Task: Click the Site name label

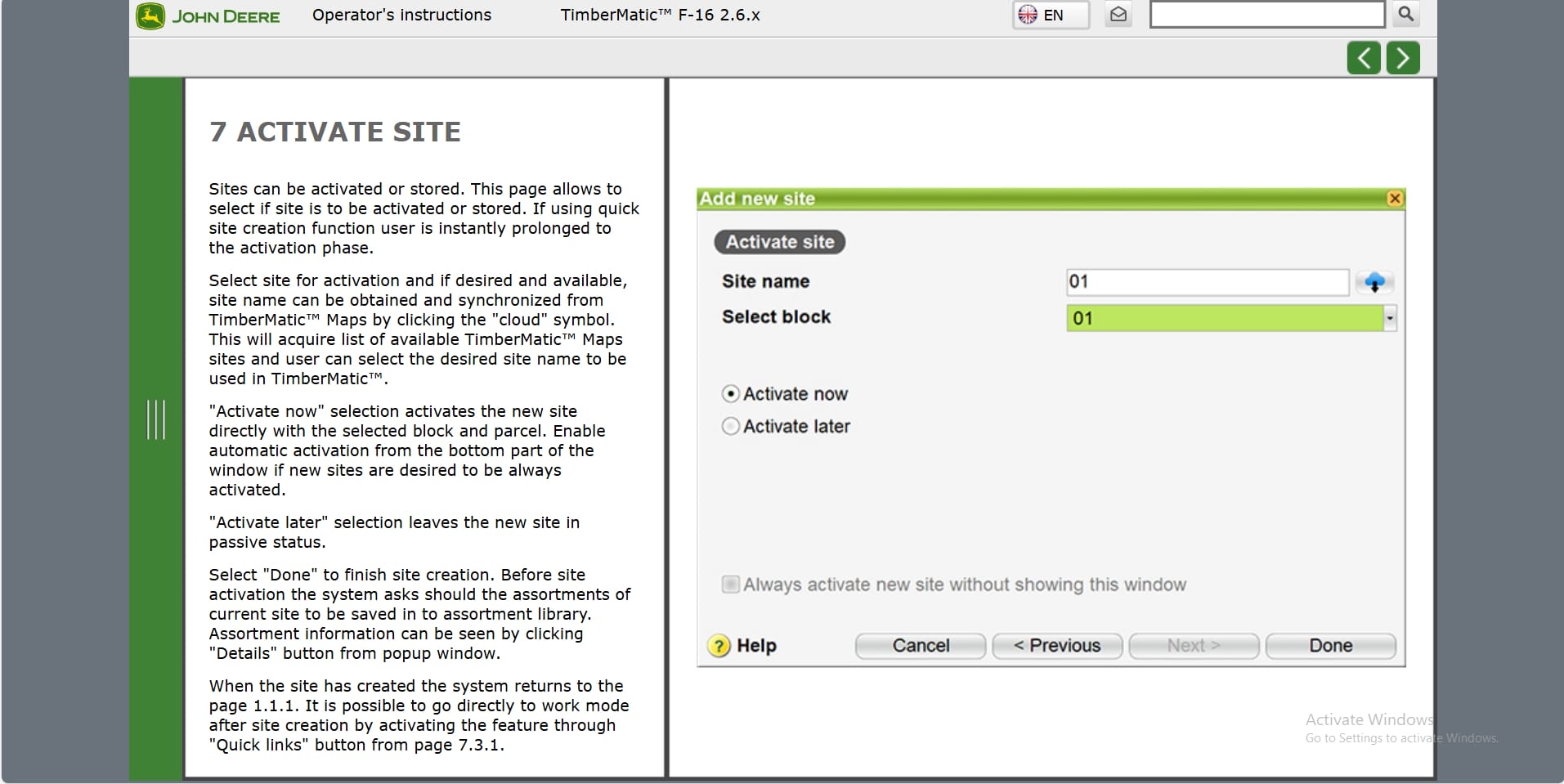Action: click(765, 281)
